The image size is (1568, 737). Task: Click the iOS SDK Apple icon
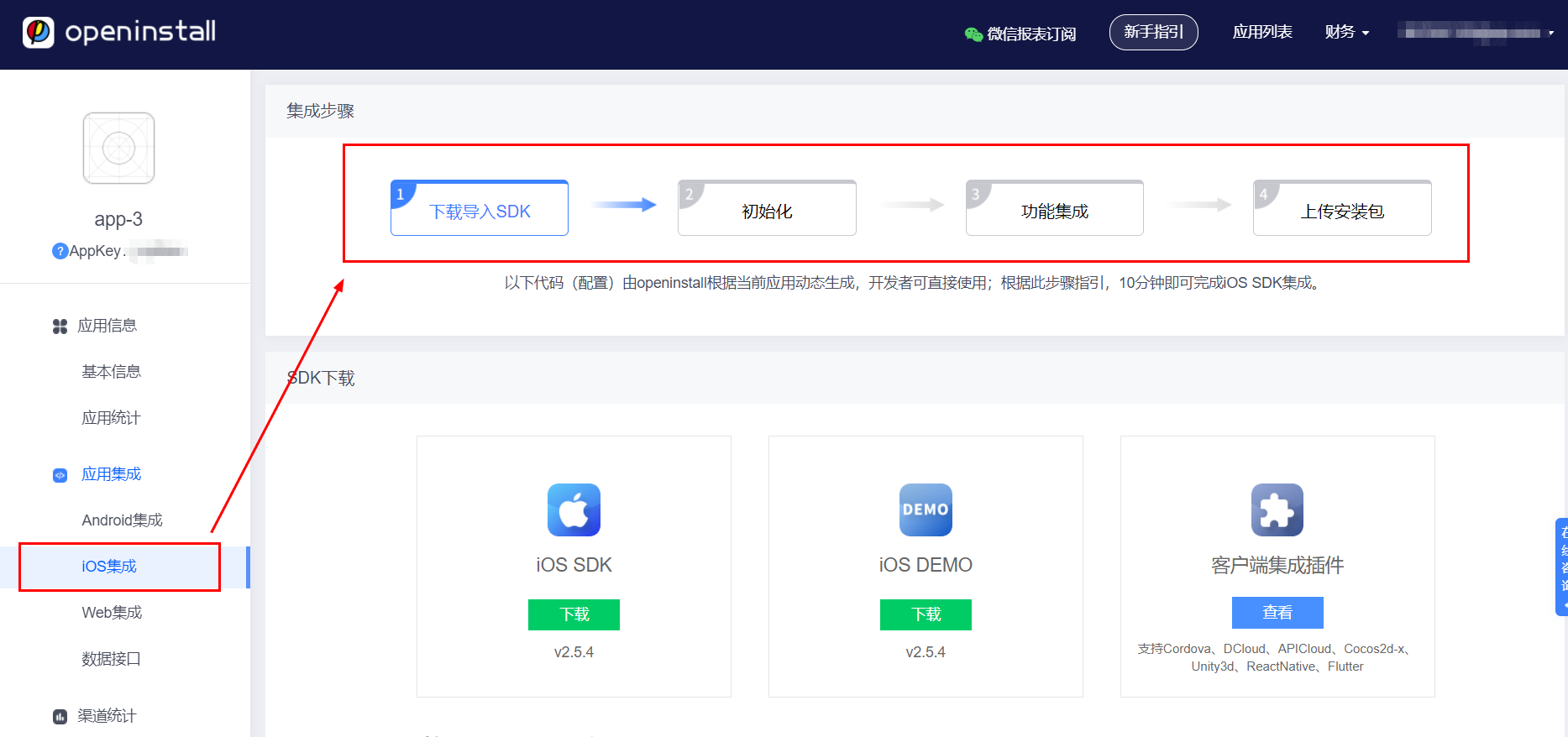tap(574, 510)
